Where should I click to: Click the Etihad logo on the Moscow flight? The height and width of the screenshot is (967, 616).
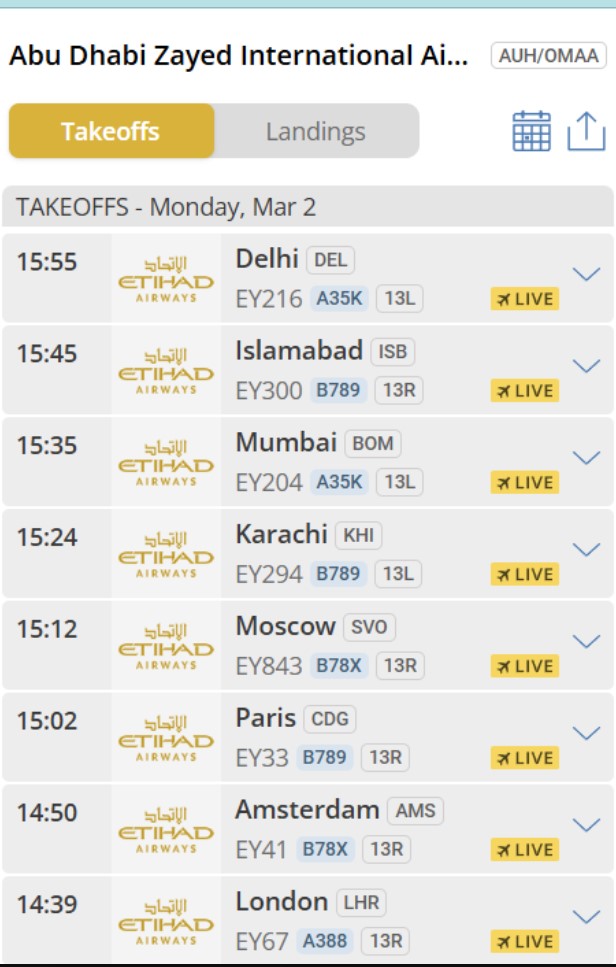pos(166,645)
